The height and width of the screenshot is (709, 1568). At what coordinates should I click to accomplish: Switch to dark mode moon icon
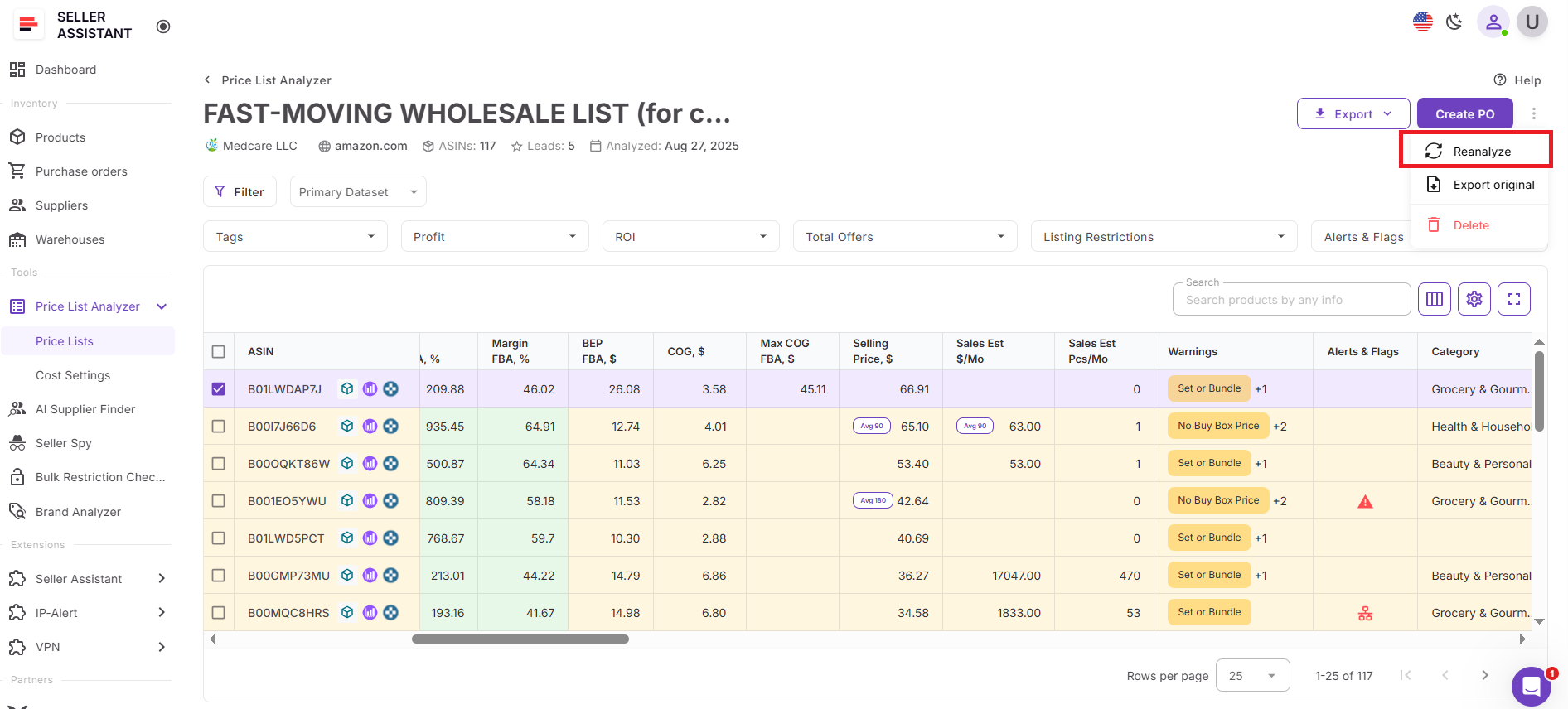click(1454, 22)
